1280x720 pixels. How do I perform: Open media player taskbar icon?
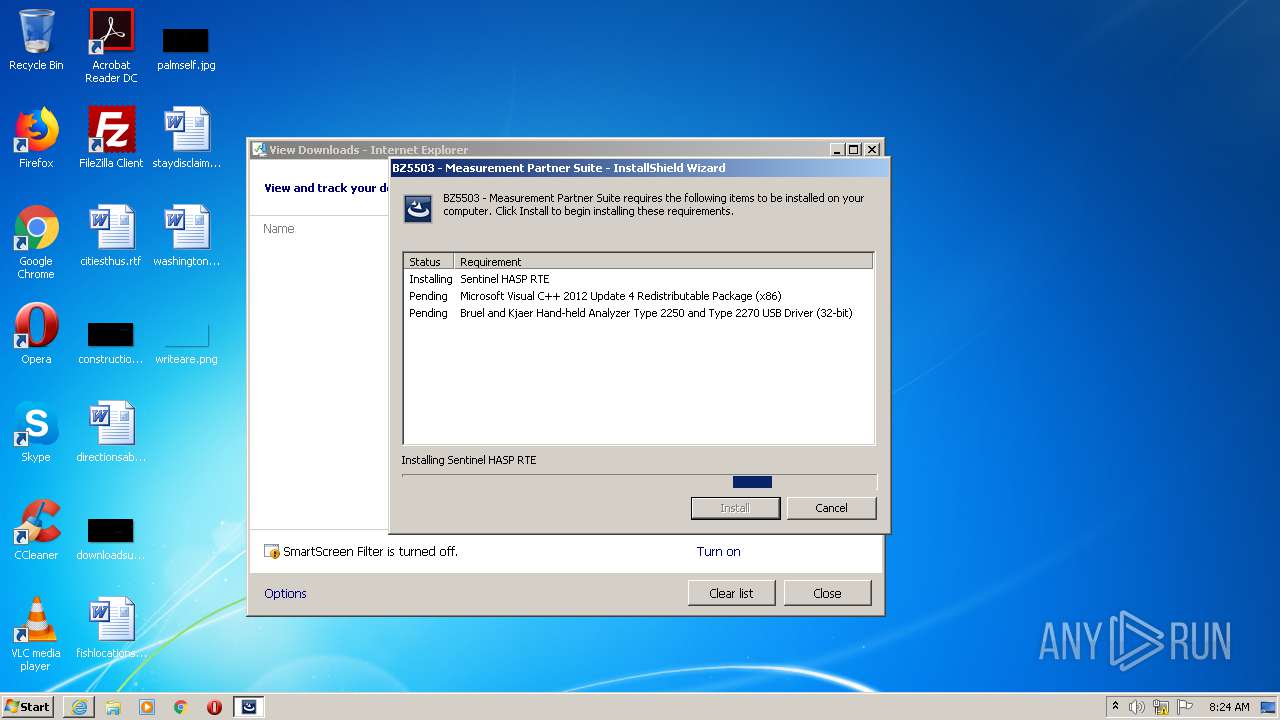(147, 707)
